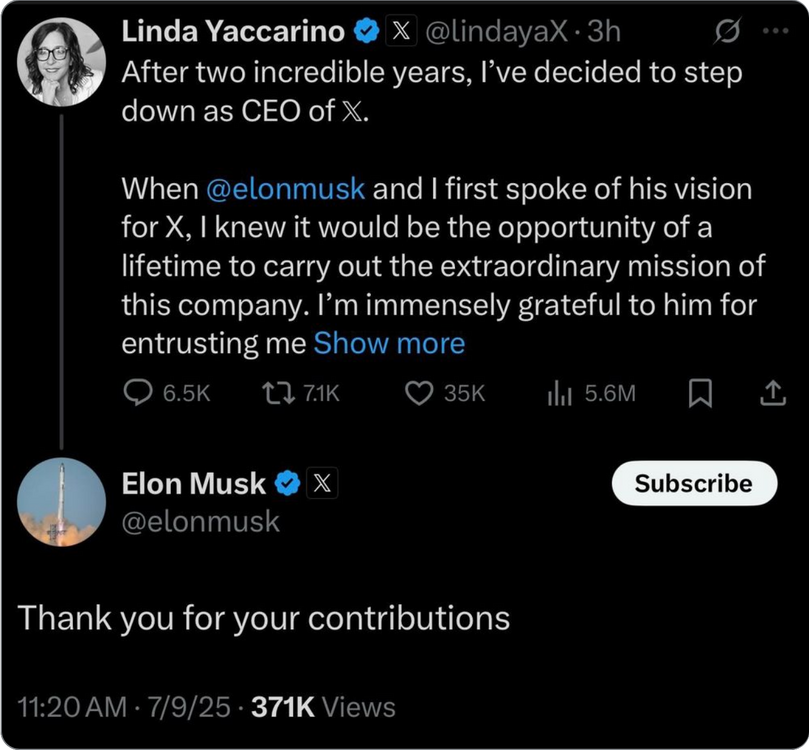Click Linda Yaccarino's blue verified badge
This screenshot has height=750, width=809.
(367, 32)
